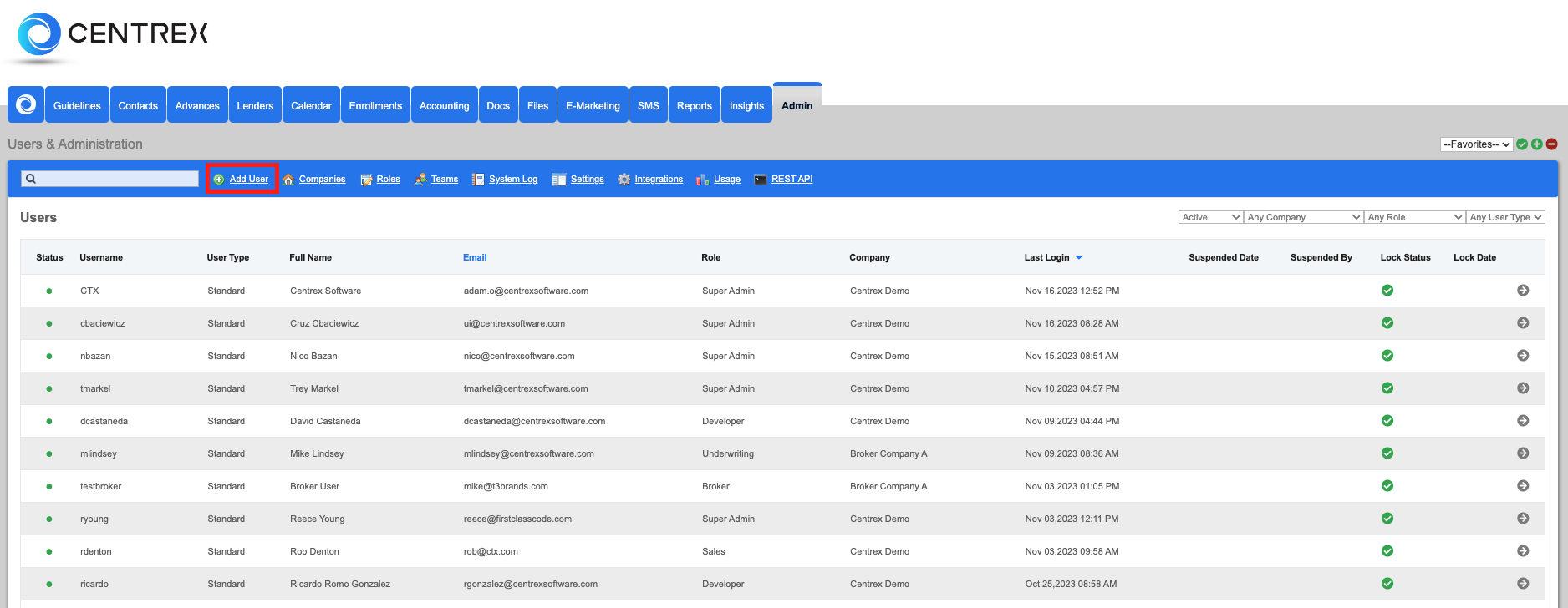Click the REST API terminal icon

[760, 180]
